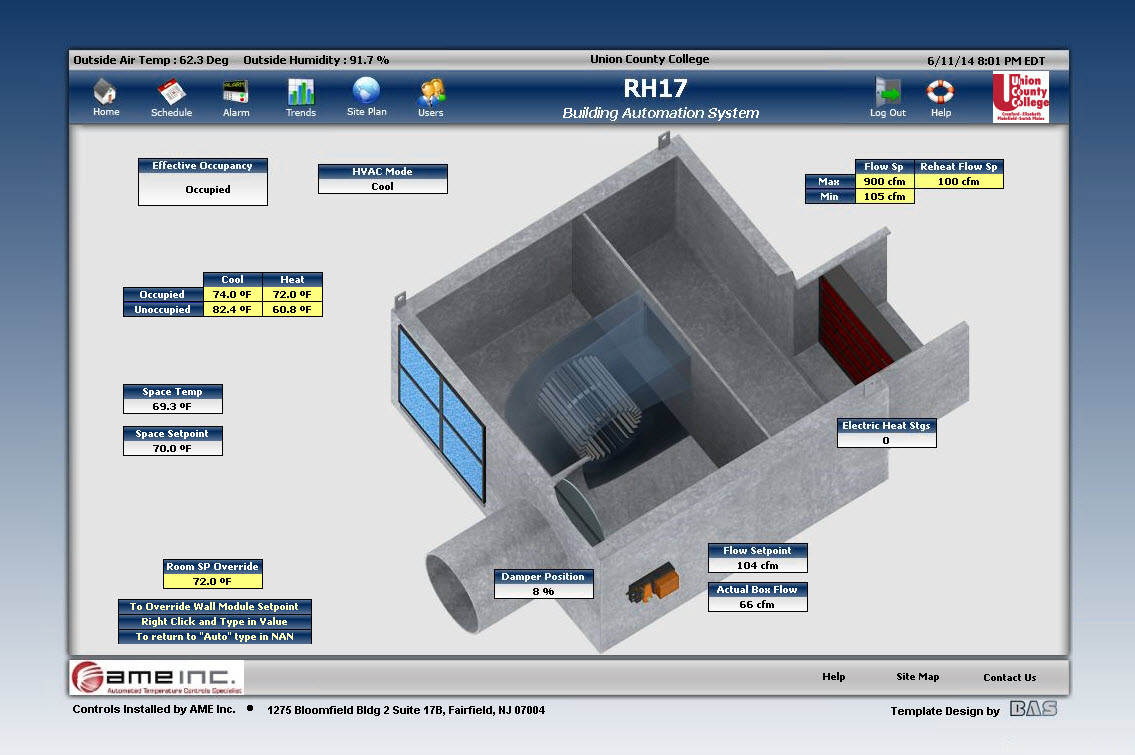The width and height of the screenshot is (1135, 755).
Task: Click the Log Out door icon
Action: (x=887, y=93)
